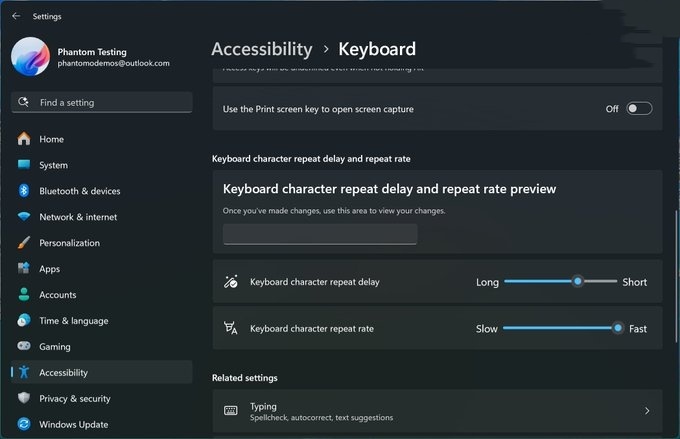The image size is (680, 439).
Task: Click the Accessibility breadcrumb link
Action: pos(262,49)
